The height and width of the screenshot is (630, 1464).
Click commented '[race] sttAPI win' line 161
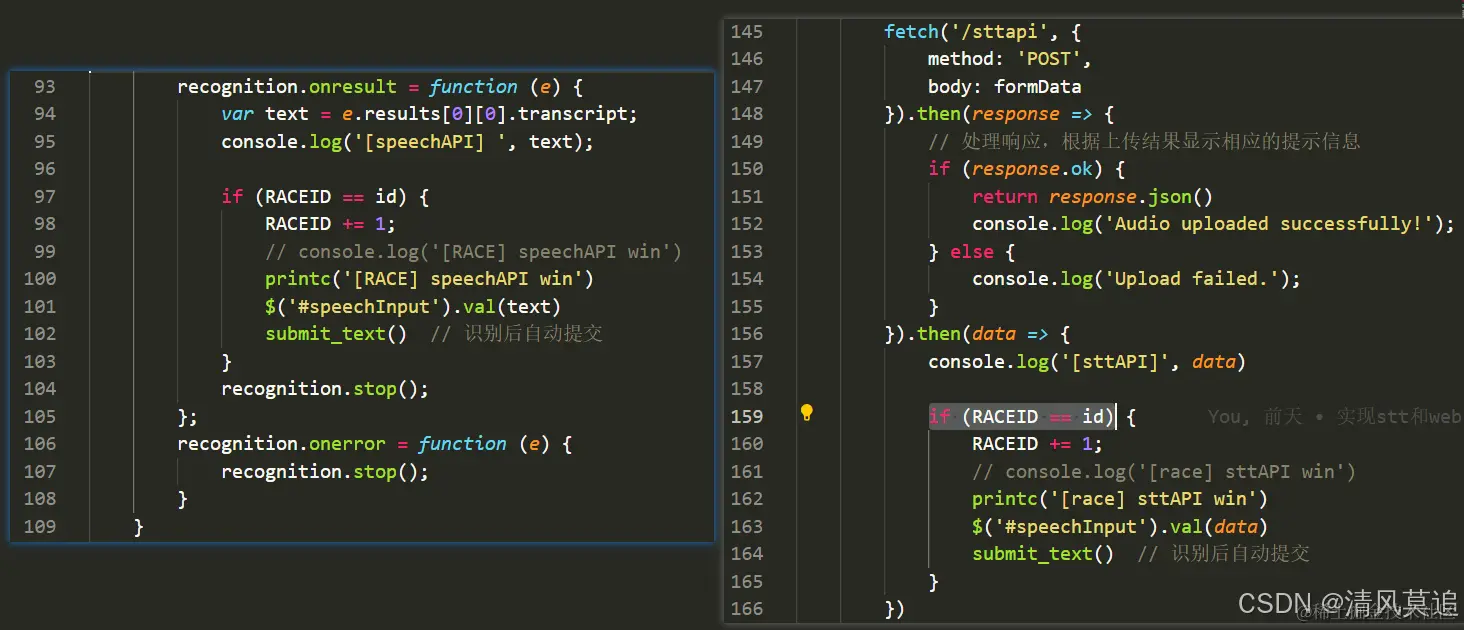click(1164, 472)
